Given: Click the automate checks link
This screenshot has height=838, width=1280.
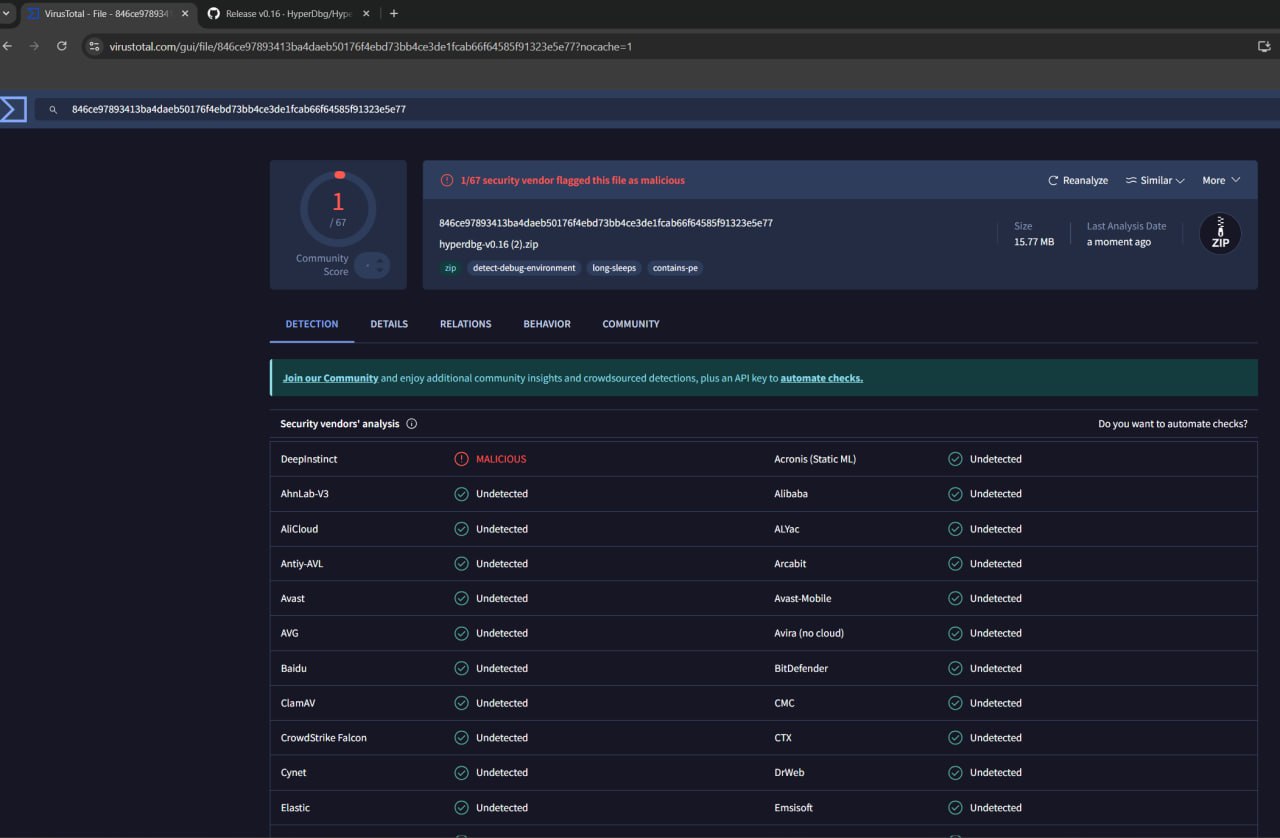Looking at the screenshot, I should pyautogui.click(x=821, y=378).
